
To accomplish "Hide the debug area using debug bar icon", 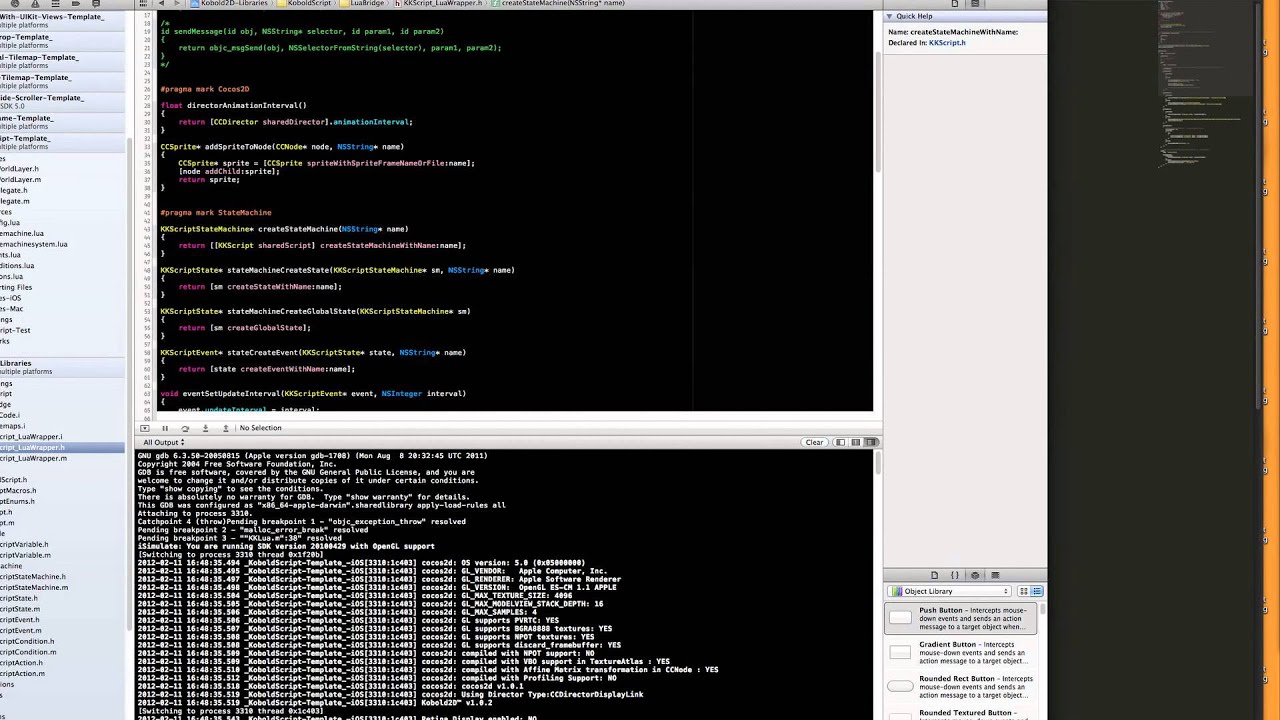I will point(145,428).
